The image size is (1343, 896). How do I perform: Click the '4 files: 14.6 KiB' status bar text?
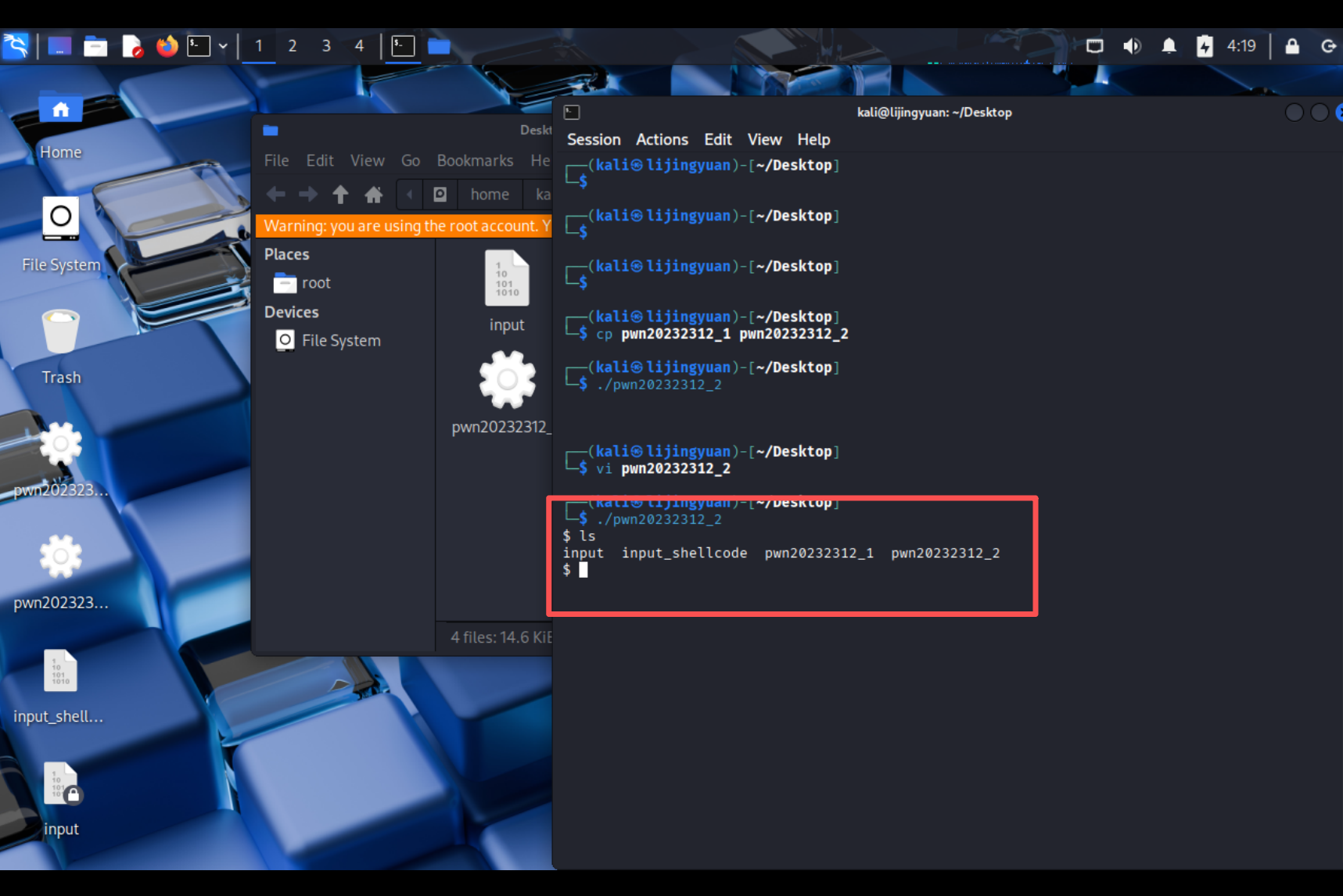click(501, 637)
